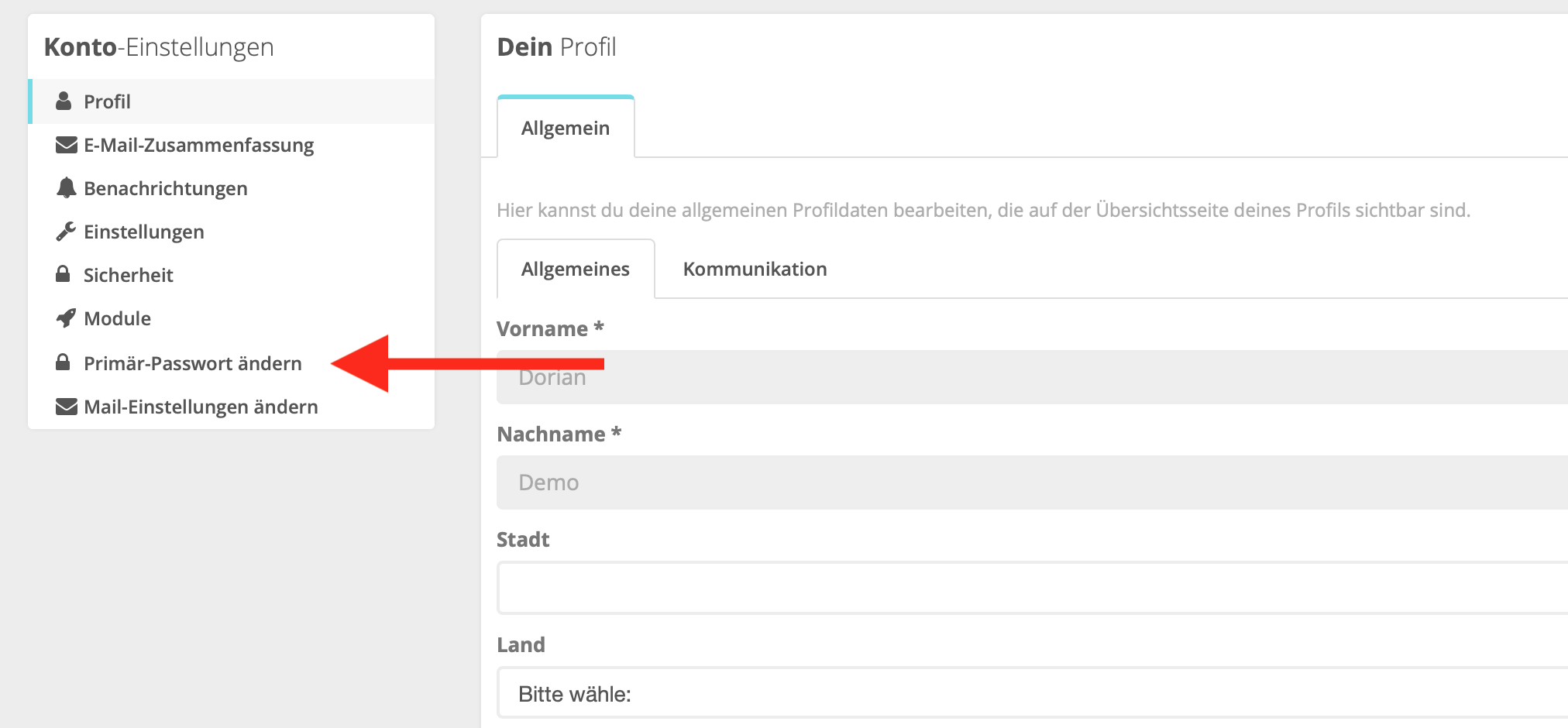Click the Sicherheit lock icon

[x=64, y=274]
